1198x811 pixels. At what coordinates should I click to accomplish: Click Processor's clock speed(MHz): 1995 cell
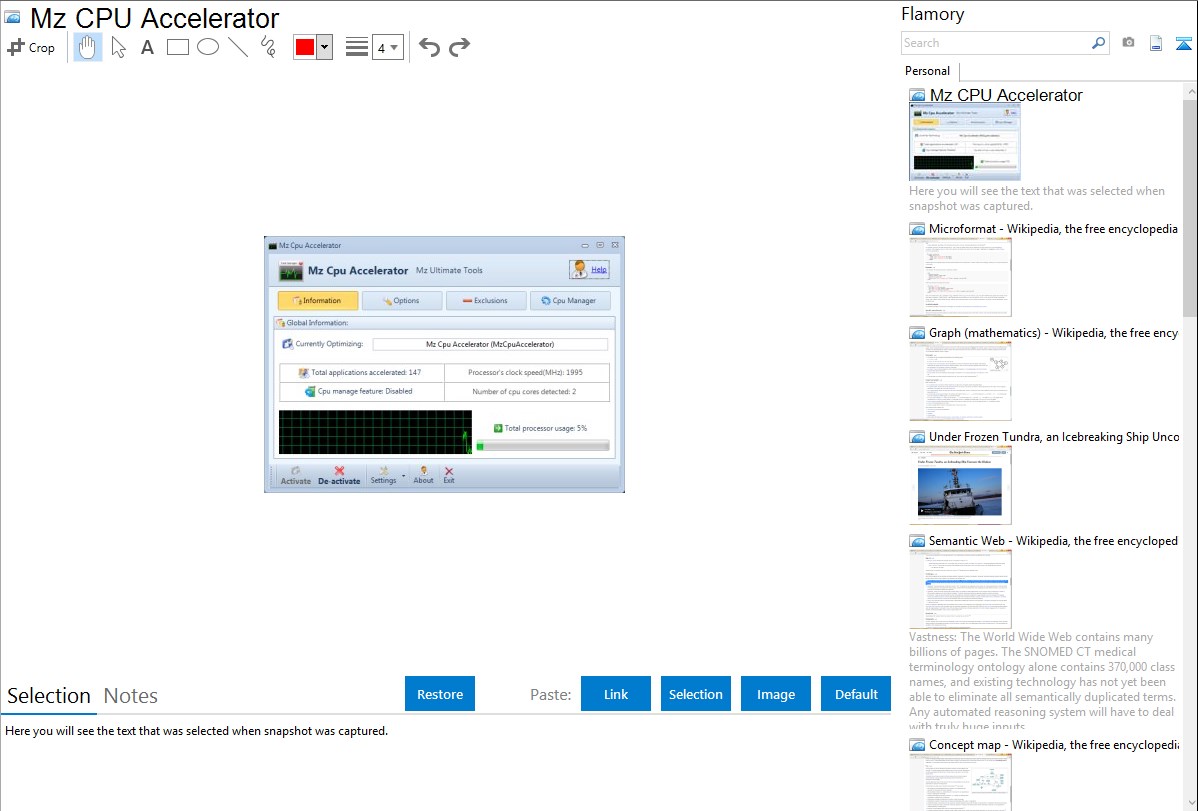[x=526, y=372]
